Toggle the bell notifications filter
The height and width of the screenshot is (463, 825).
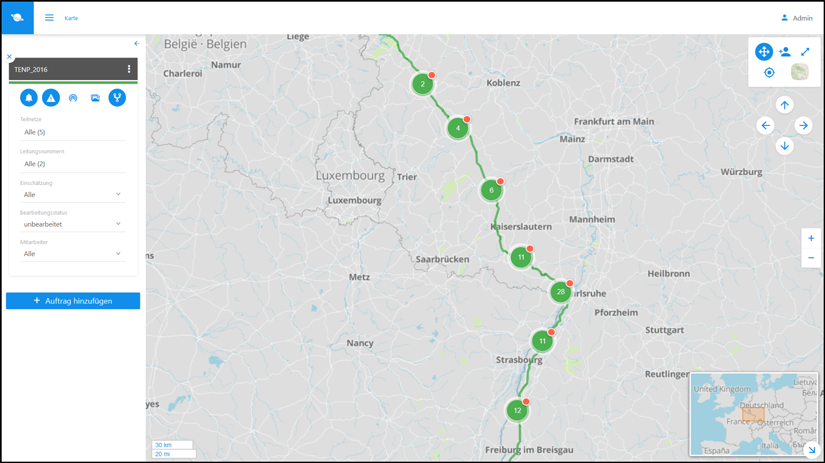(x=29, y=97)
